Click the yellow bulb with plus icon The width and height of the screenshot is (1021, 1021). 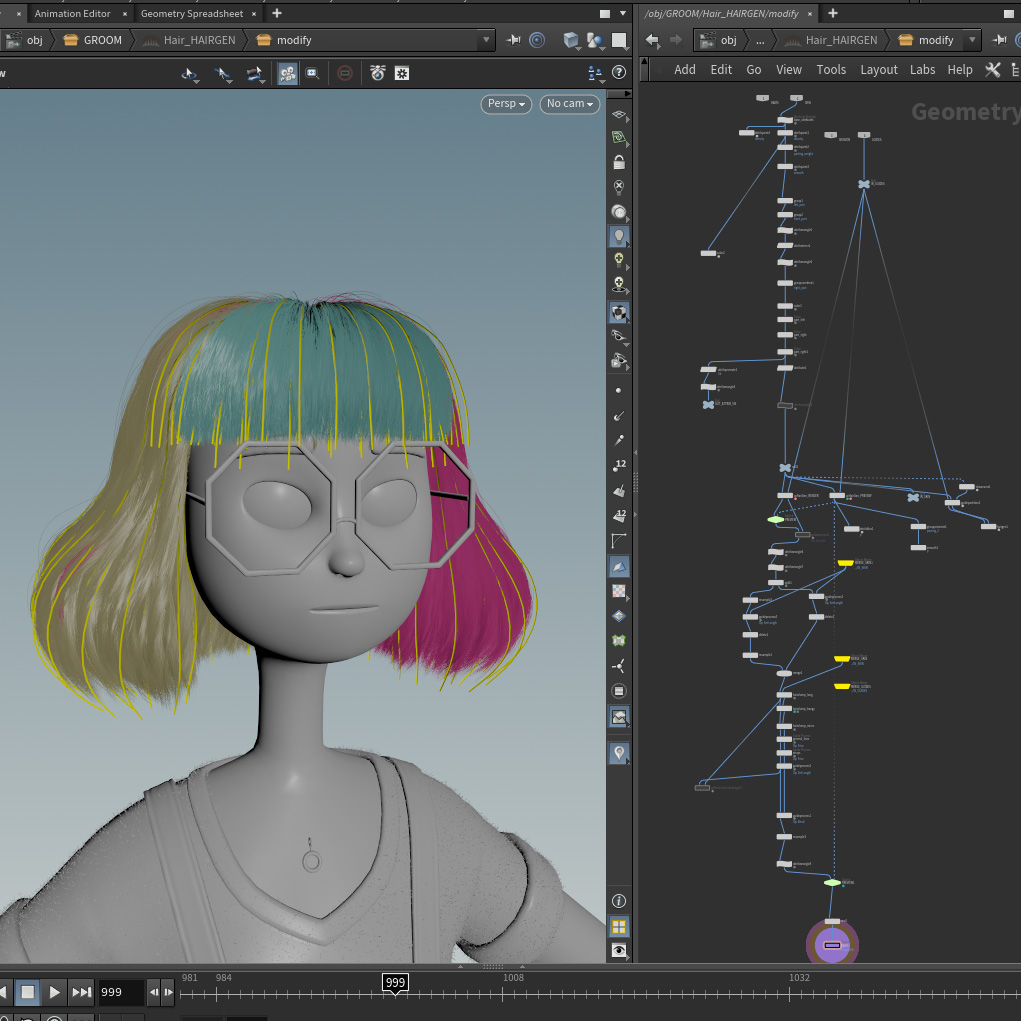click(619, 260)
